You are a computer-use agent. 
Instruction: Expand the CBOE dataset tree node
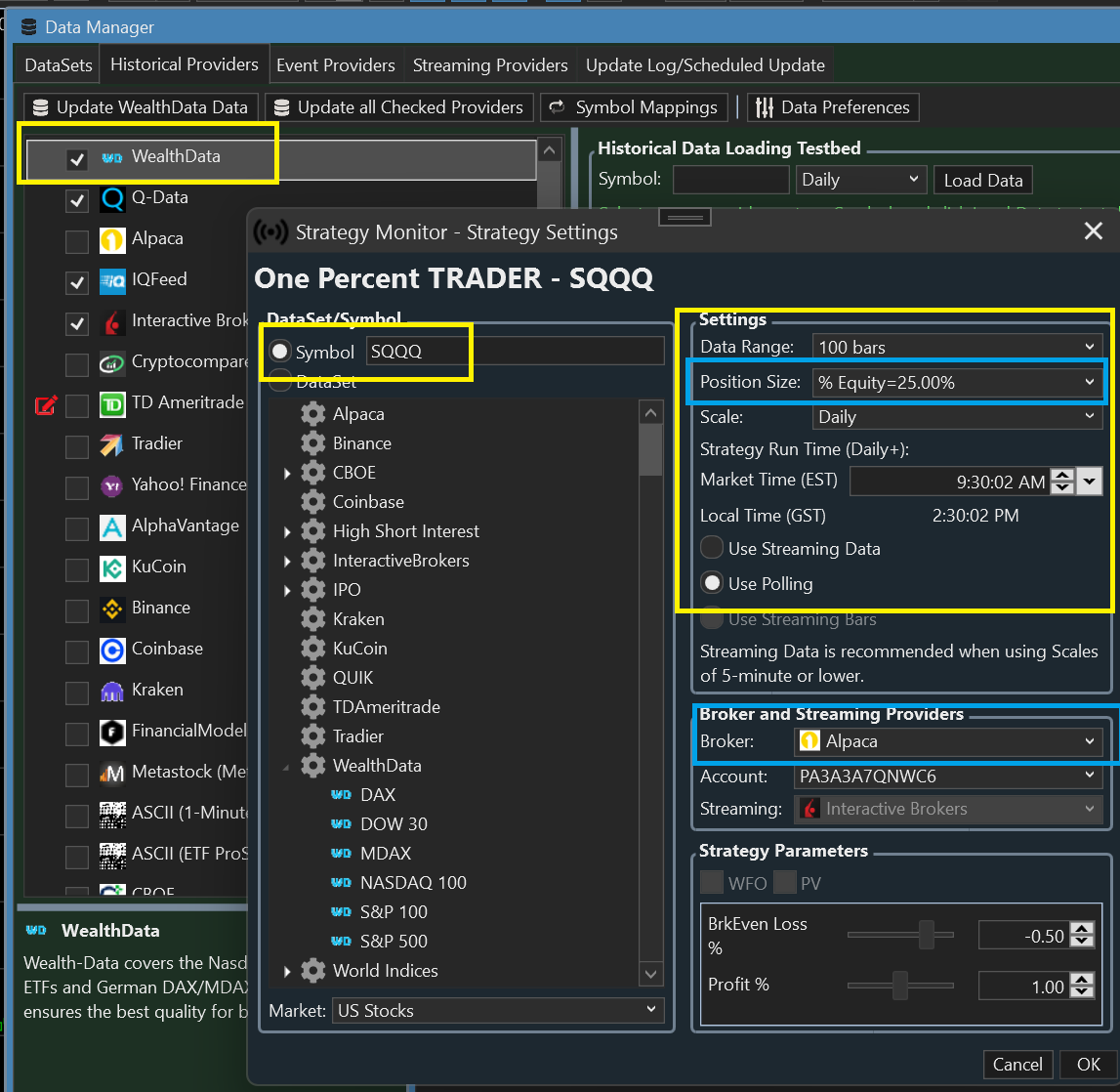click(287, 474)
